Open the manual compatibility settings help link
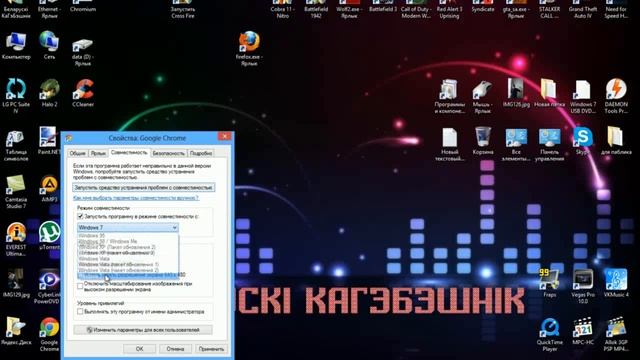640x360 pixels. click(x=136, y=198)
